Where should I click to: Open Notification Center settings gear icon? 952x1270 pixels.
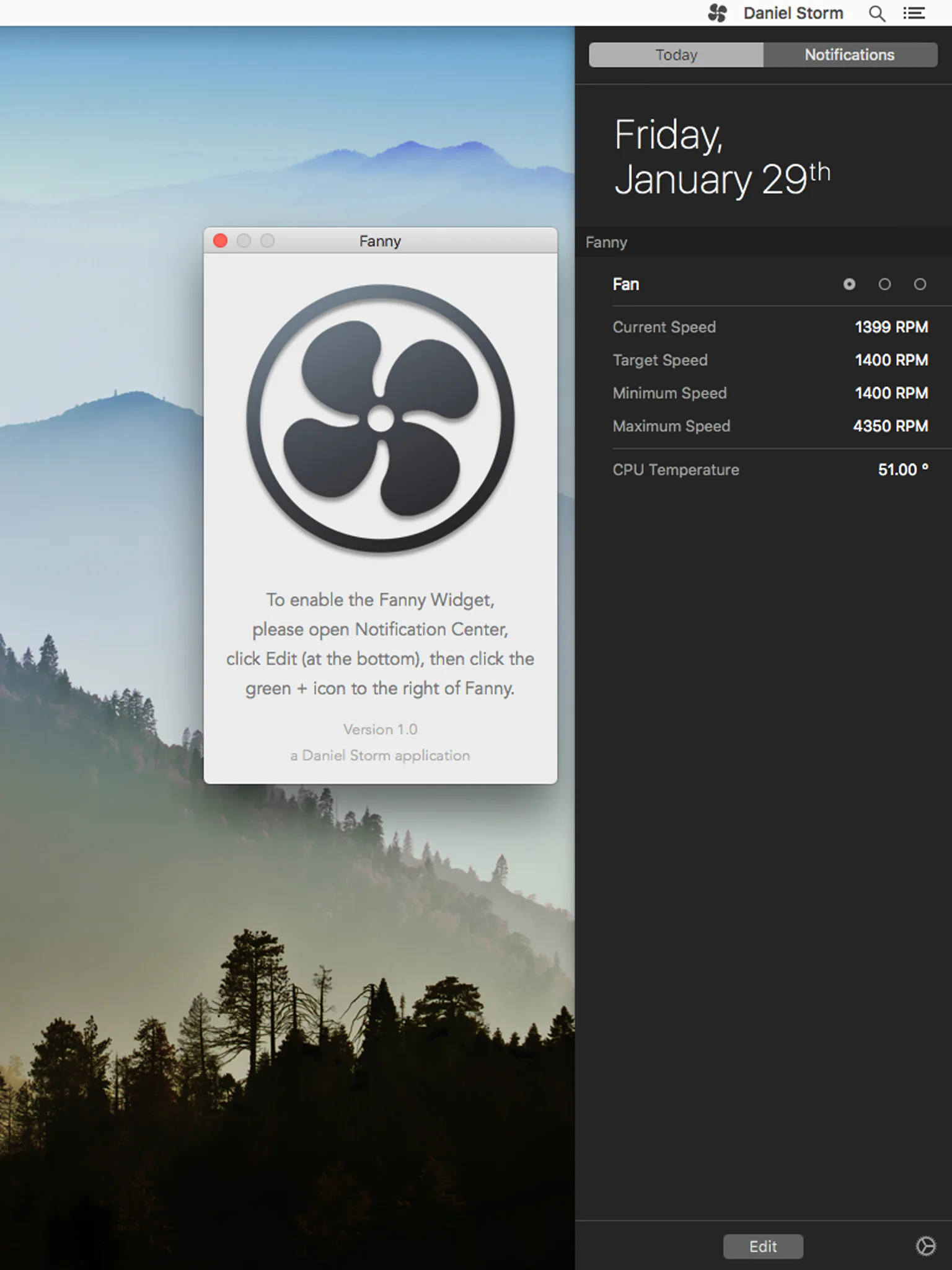coord(925,1246)
